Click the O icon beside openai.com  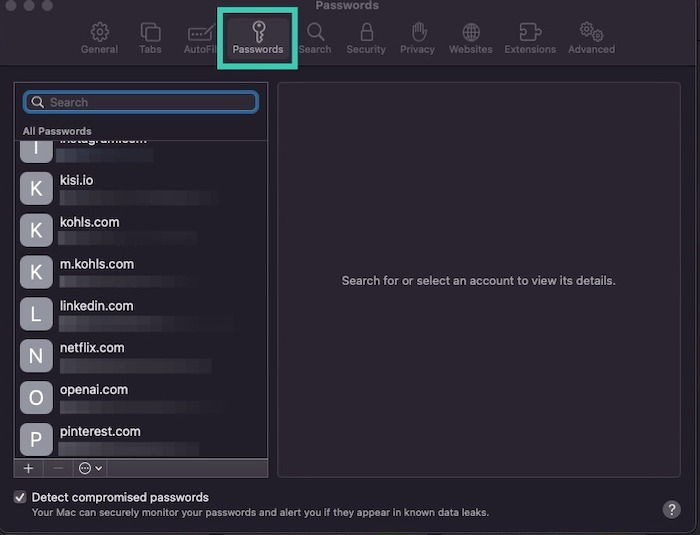click(x=36, y=398)
